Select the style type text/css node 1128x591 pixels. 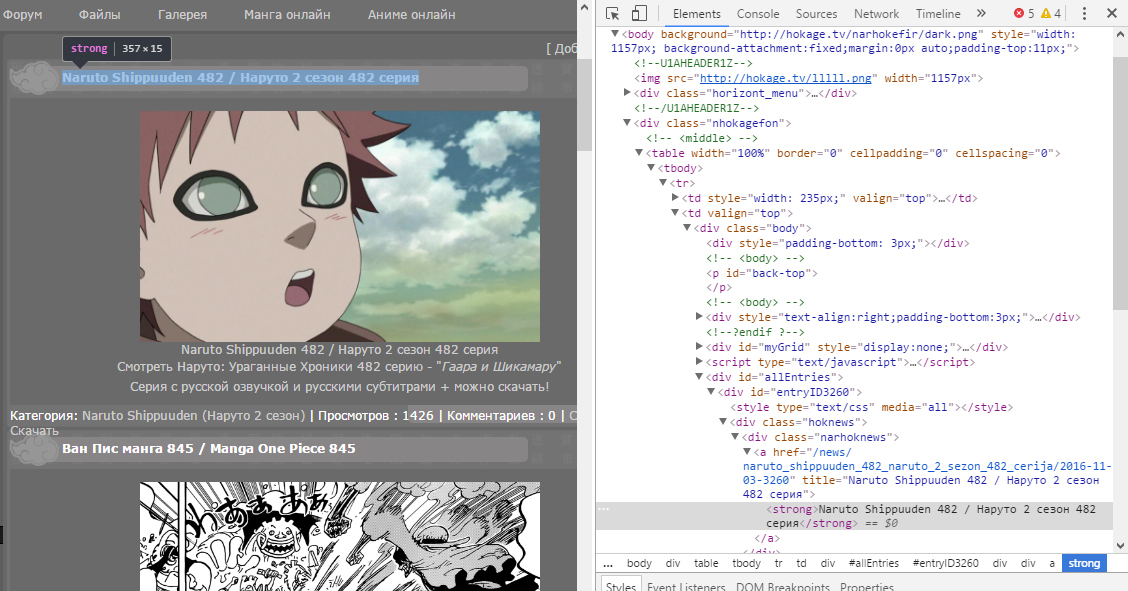871,407
